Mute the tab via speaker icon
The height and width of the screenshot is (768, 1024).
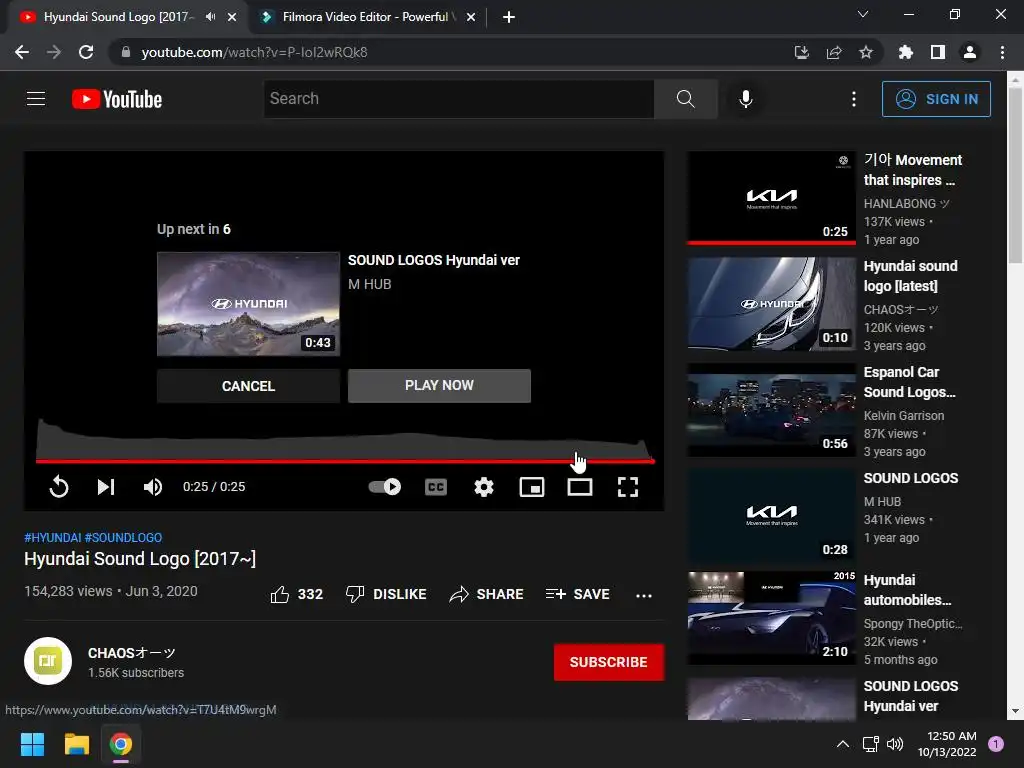click(210, 17)
